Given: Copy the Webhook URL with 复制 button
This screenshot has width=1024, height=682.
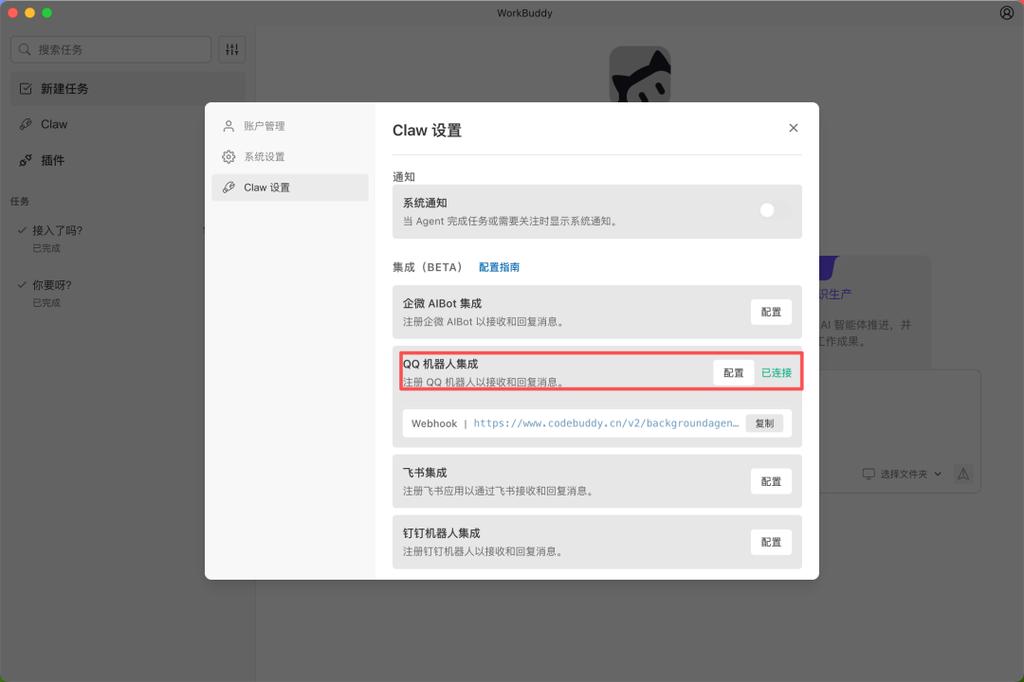Looking at the screenshot, I should pyautogui.click(x=765, y=423).
